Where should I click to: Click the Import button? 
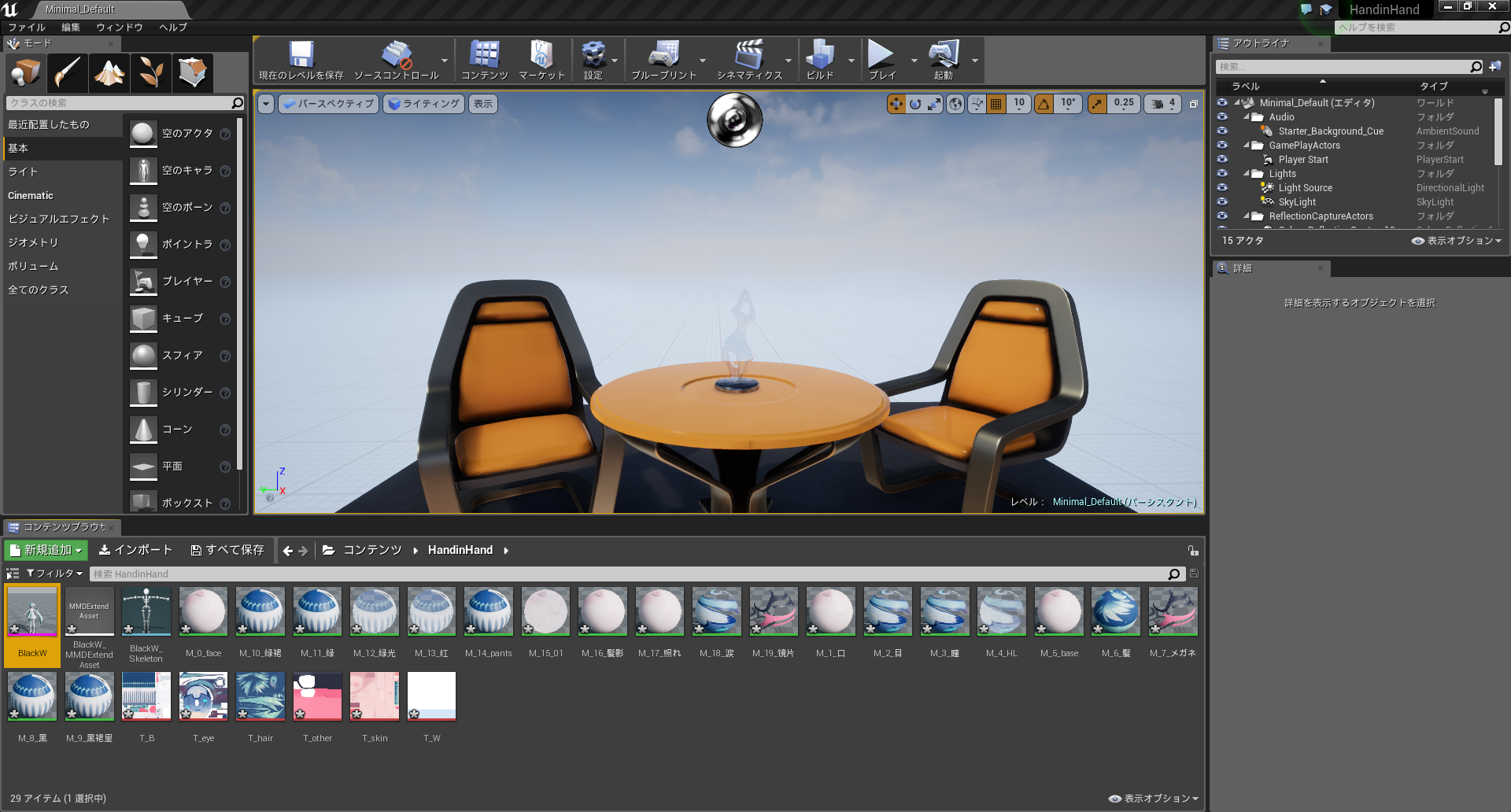pos(135,550)
